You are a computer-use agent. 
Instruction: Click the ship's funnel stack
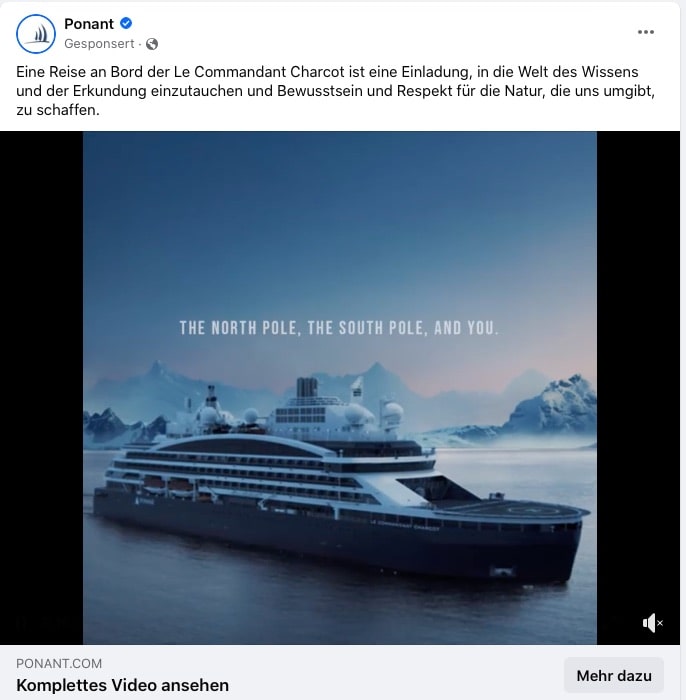point(307,387)
